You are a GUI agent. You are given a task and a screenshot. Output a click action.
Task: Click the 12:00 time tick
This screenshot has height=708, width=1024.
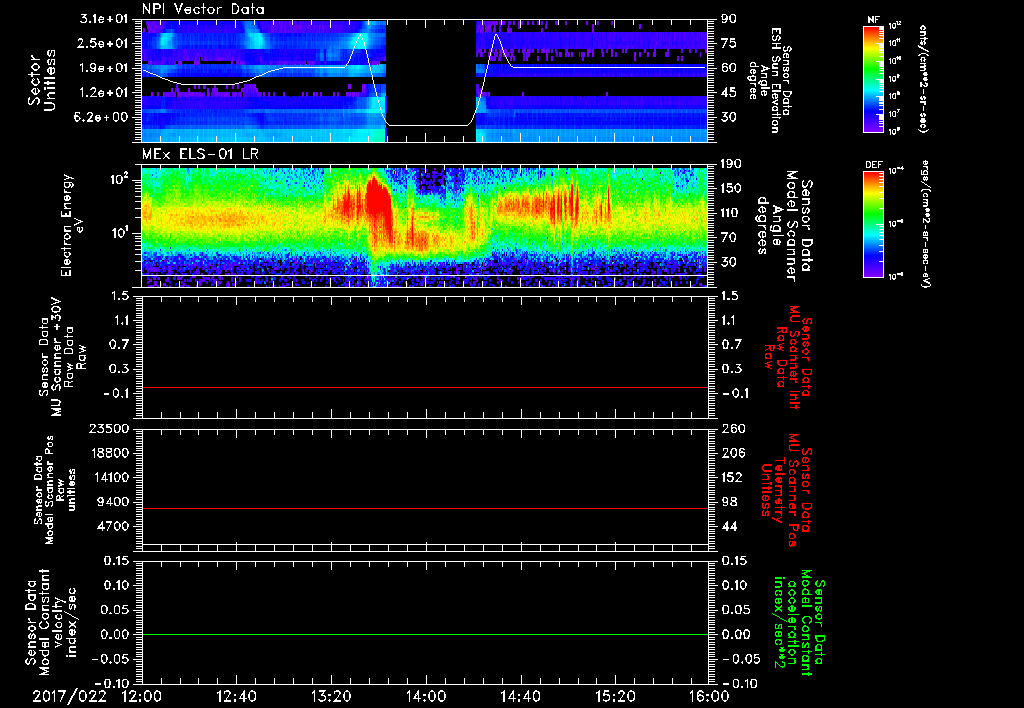(x=142, y=696)
